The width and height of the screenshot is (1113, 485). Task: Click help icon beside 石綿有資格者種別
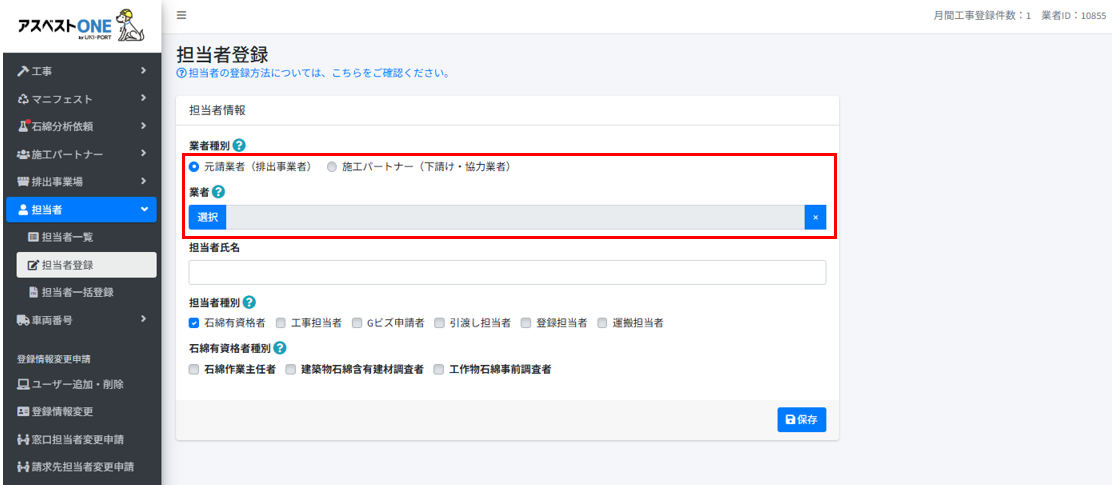coord(280,348)
